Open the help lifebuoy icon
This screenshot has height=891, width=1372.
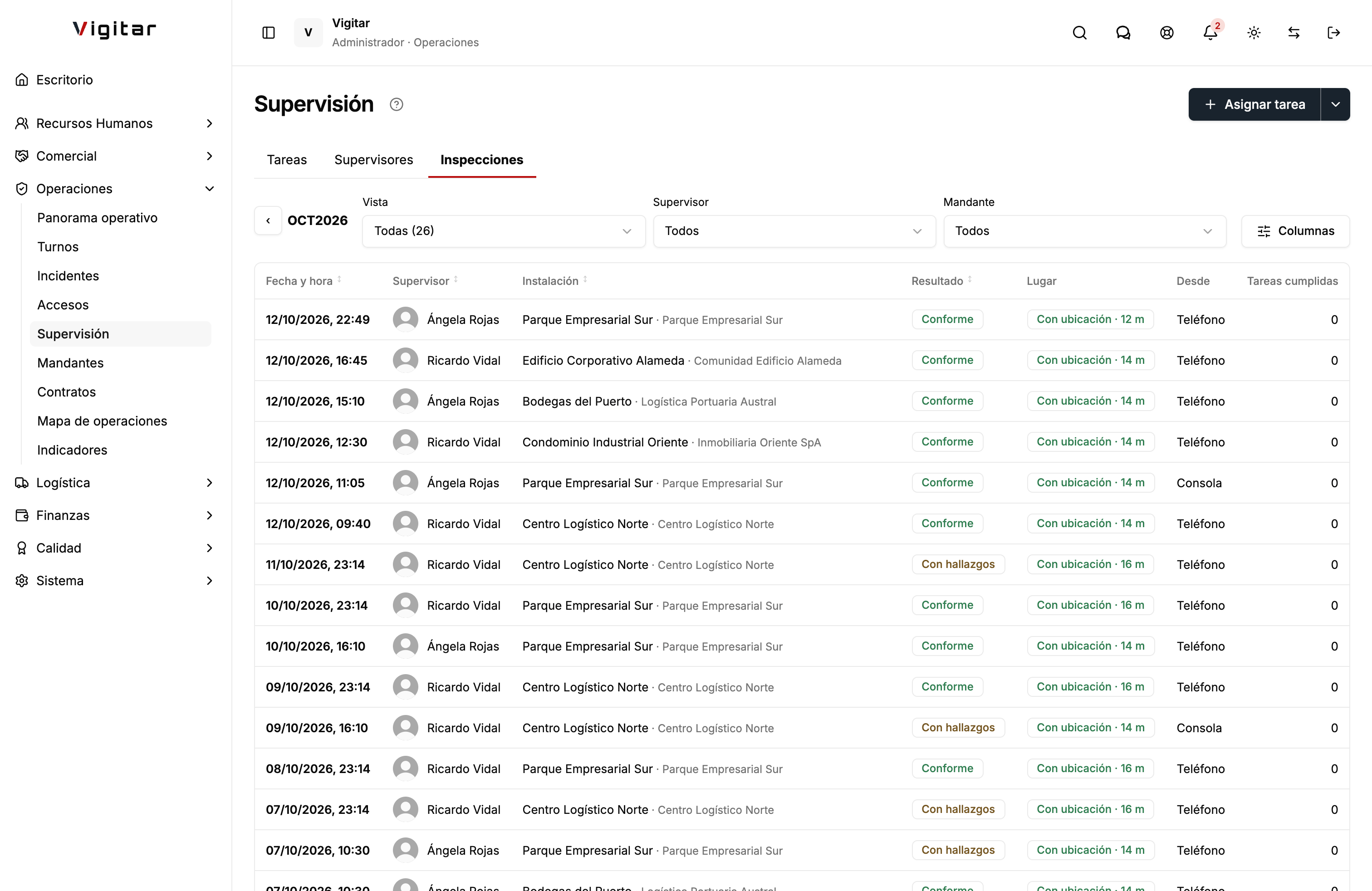pyautogui.click(x=1167, y=32)
